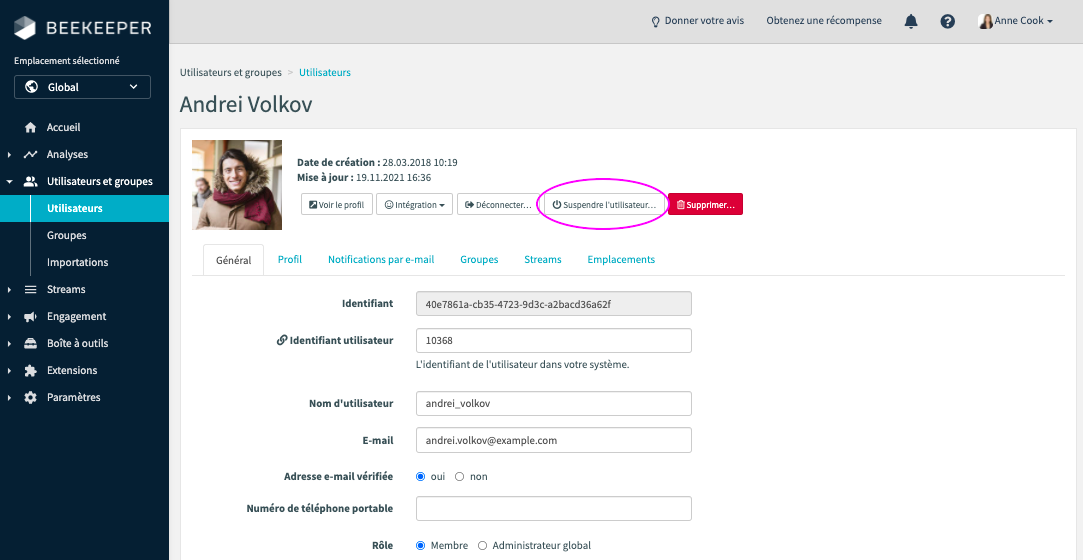Click the Paramètres gear icon
Screen dimensions: 1083x560
(x=30, y=398)
